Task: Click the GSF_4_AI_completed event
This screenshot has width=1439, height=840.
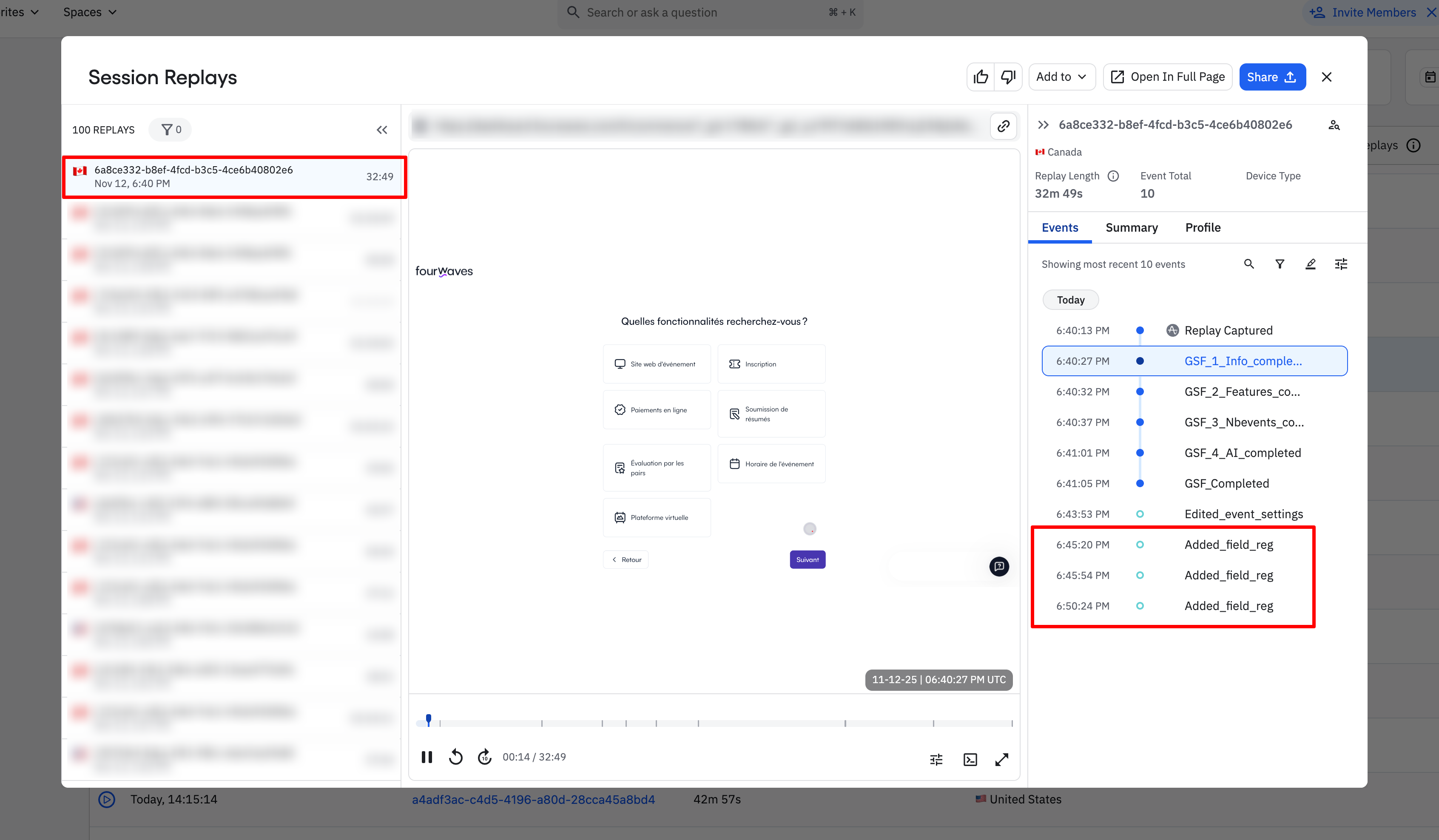Action: [x=1243, y=453]
